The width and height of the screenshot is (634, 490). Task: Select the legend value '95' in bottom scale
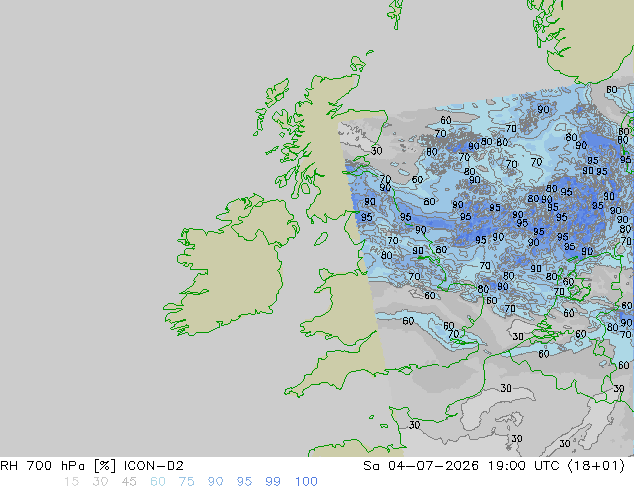coord(244,482)
